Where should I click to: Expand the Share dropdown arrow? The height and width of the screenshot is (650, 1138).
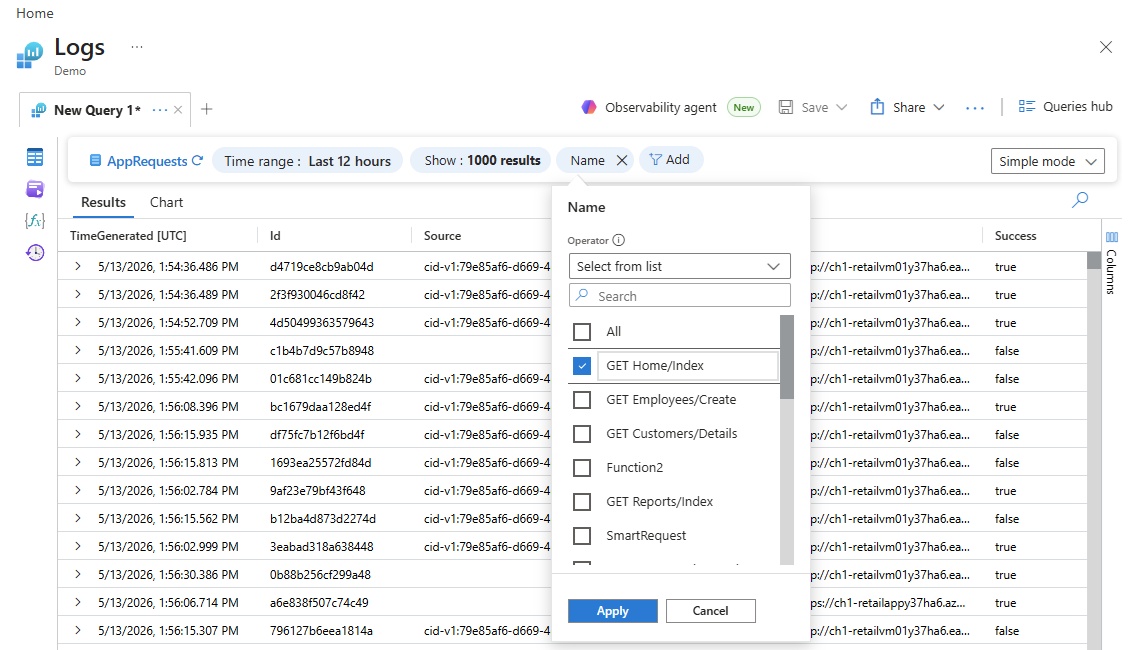coord(938,107)
